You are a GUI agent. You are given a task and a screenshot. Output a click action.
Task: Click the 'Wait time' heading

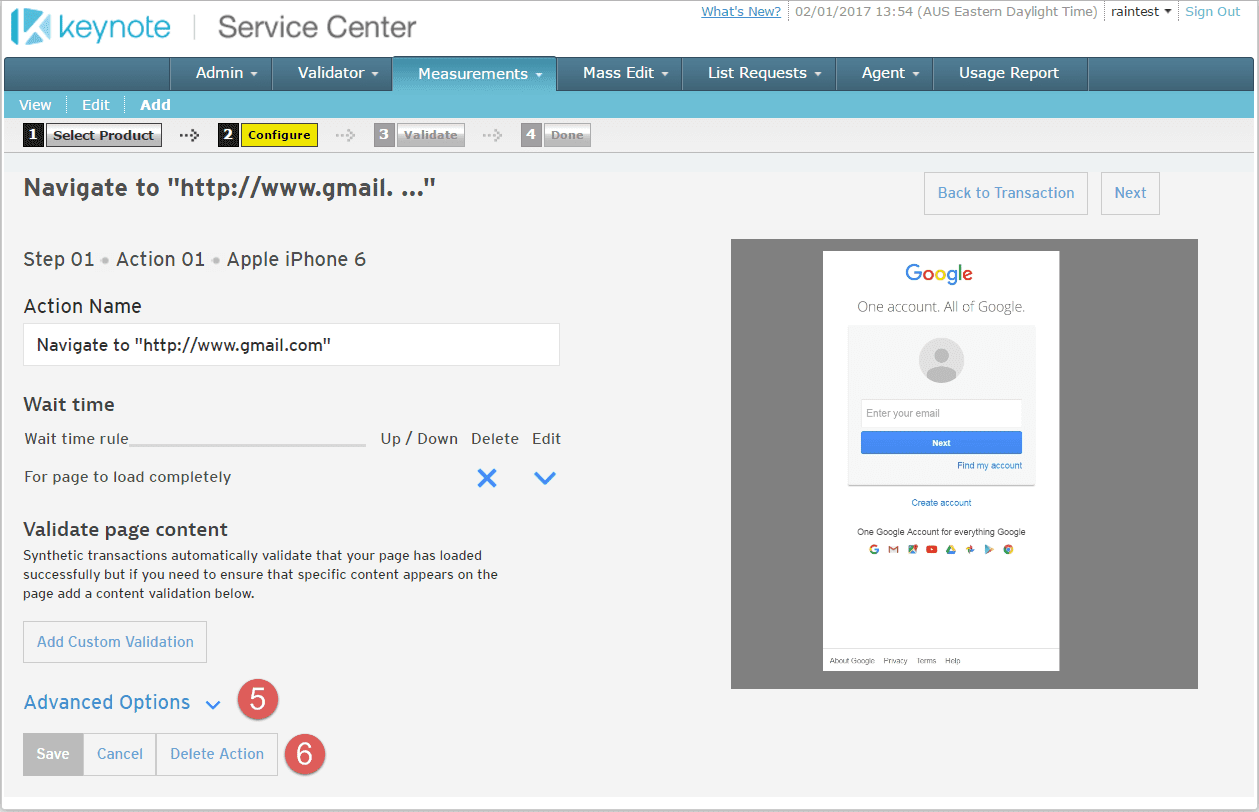point(69,405)
